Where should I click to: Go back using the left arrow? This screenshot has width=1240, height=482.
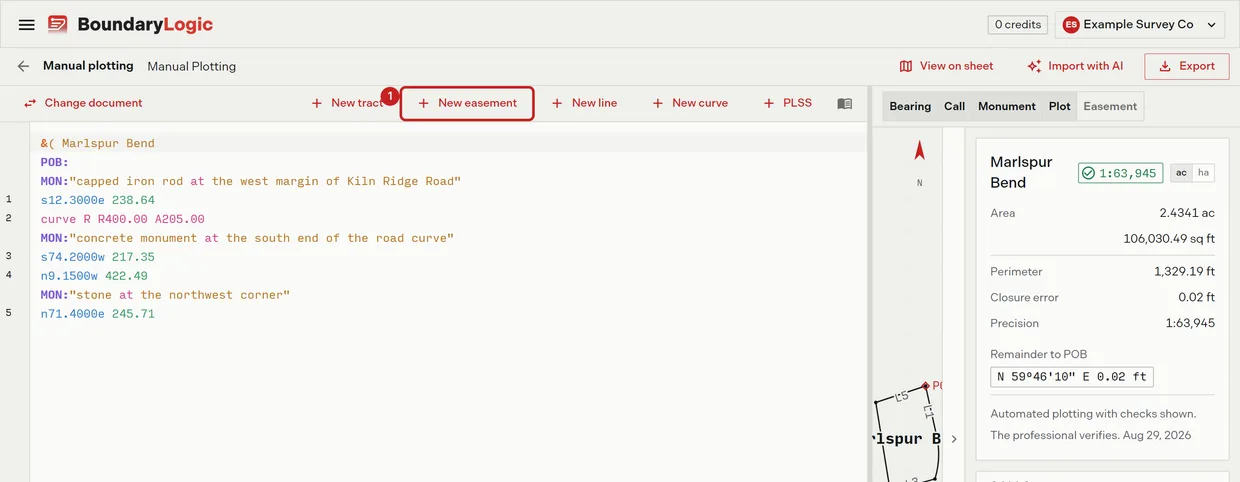click(x=23, y=66)
